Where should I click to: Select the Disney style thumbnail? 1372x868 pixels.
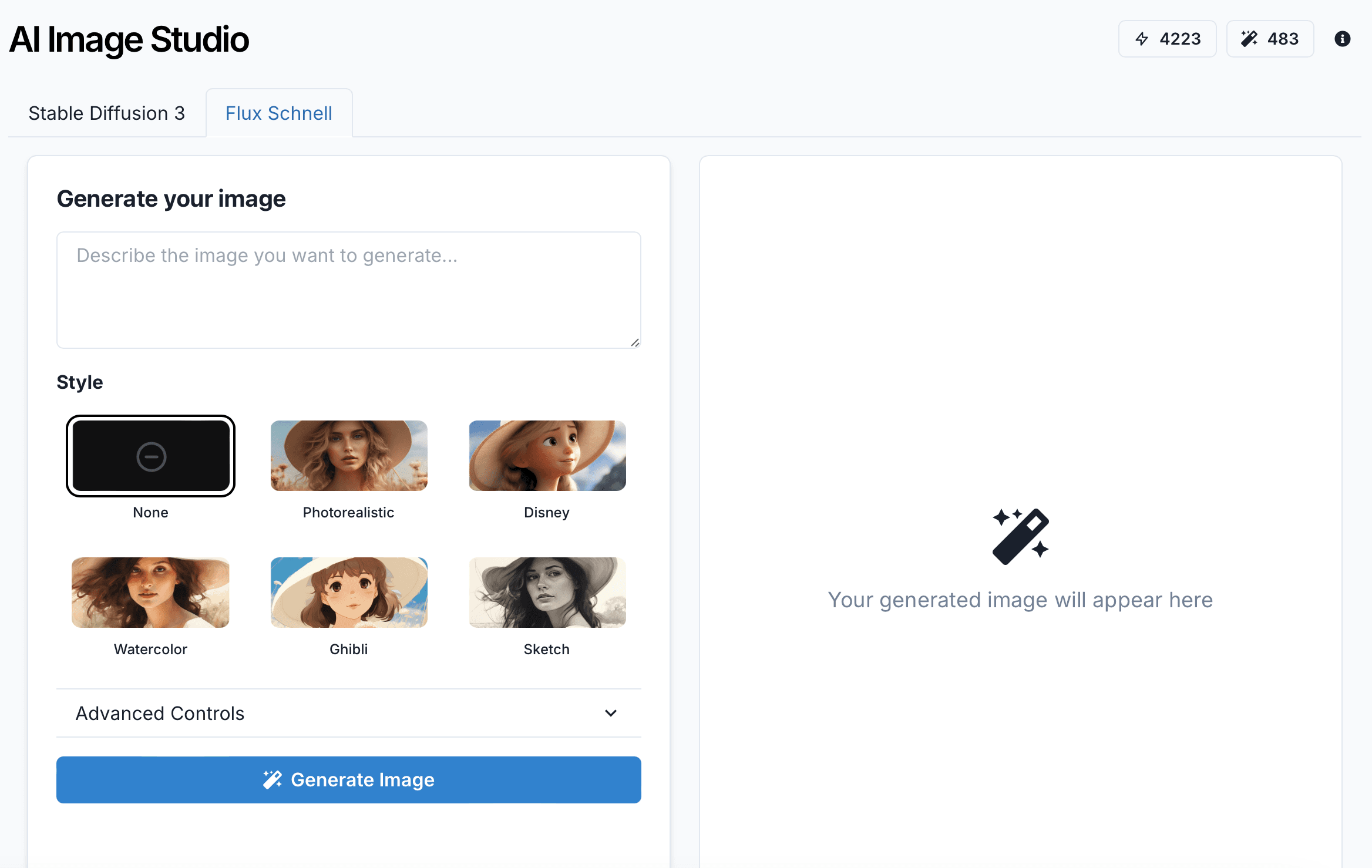[546, 455]
